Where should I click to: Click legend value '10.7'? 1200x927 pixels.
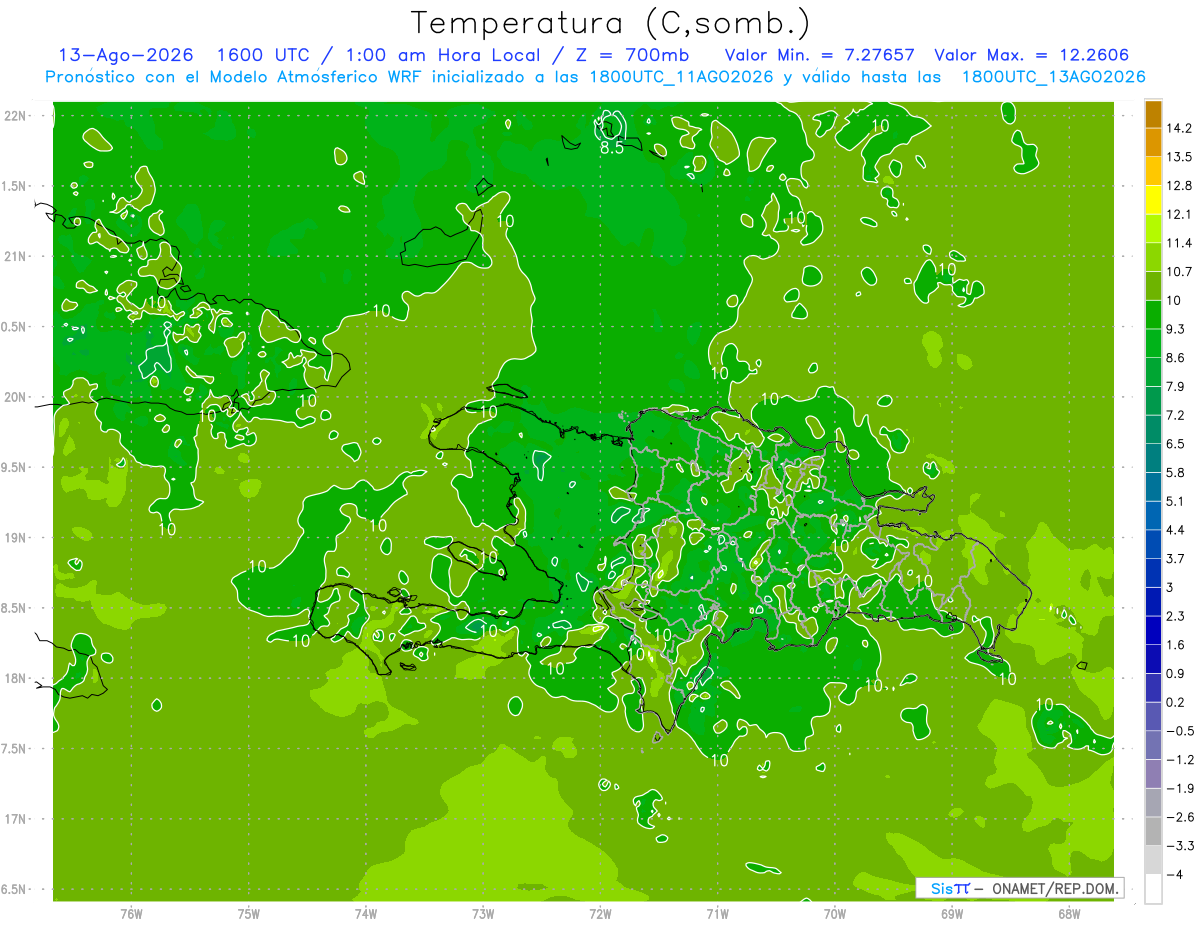click(1178, 272)
